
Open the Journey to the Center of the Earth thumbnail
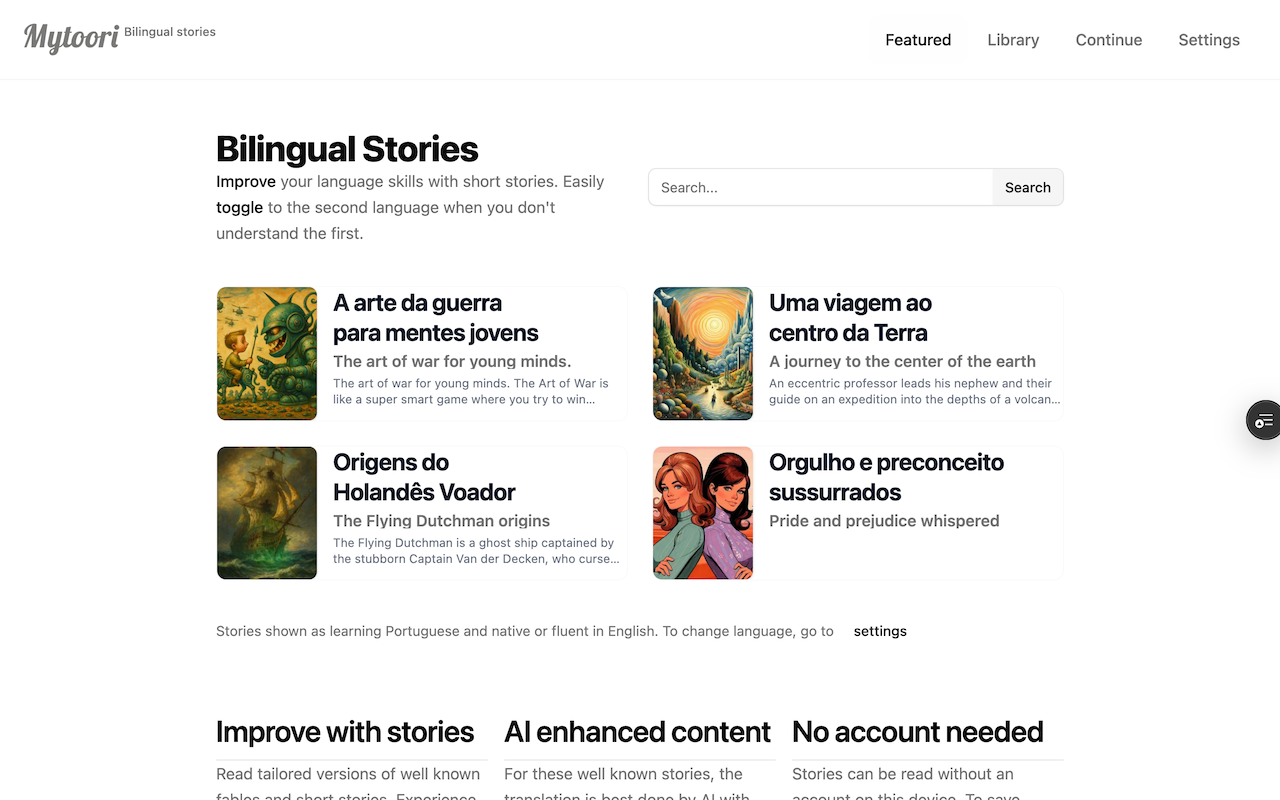tap(703, 354)
